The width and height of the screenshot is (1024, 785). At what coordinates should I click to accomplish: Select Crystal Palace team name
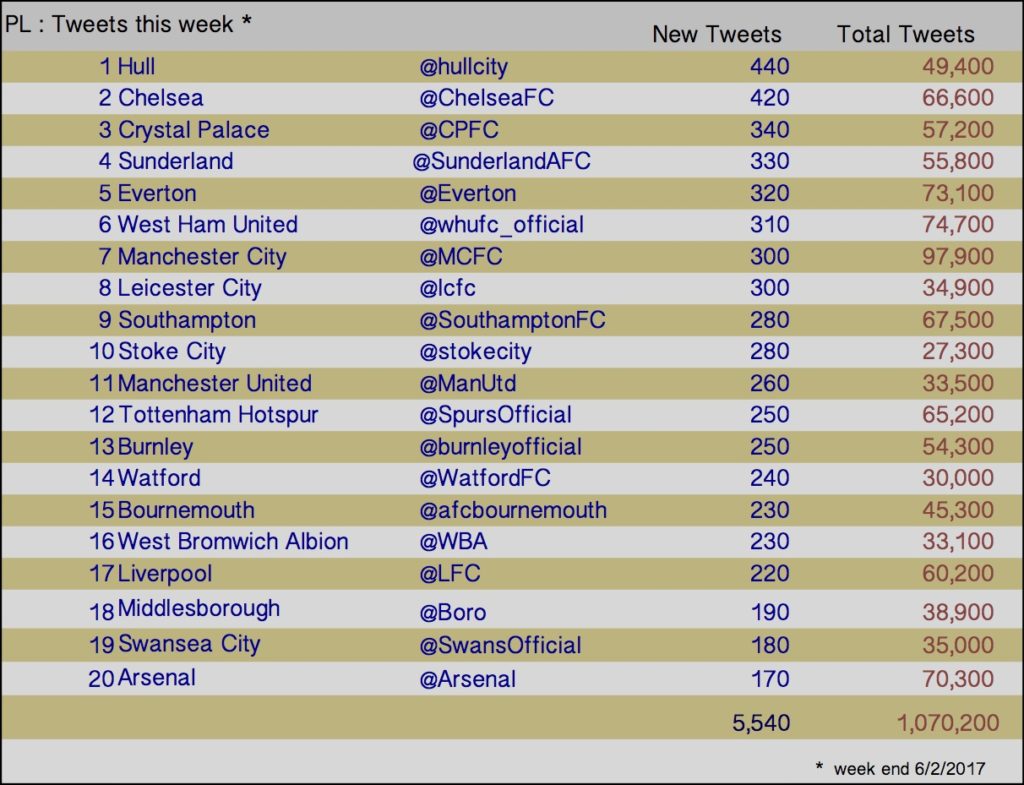[193, 130]
